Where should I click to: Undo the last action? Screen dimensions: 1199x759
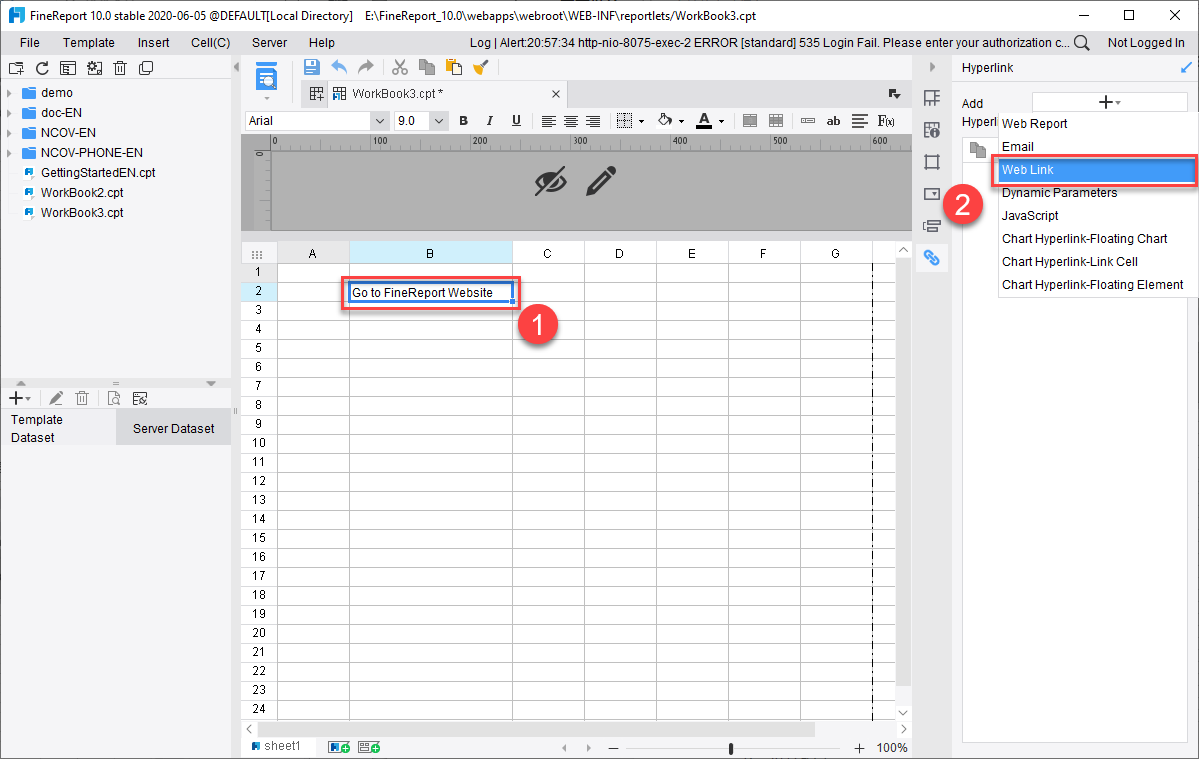coord(339,67)
